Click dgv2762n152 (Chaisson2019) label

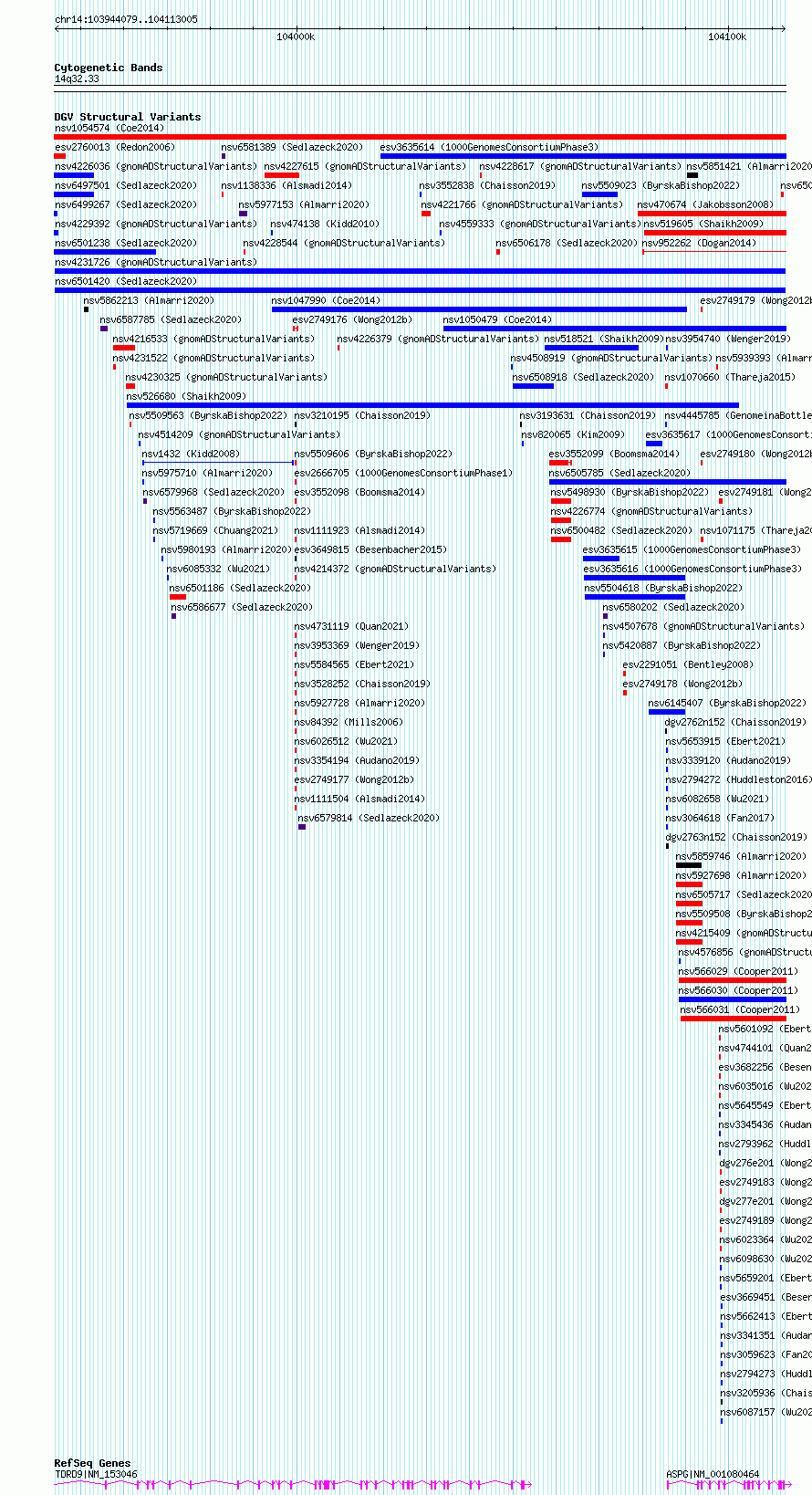pos(735,722)
